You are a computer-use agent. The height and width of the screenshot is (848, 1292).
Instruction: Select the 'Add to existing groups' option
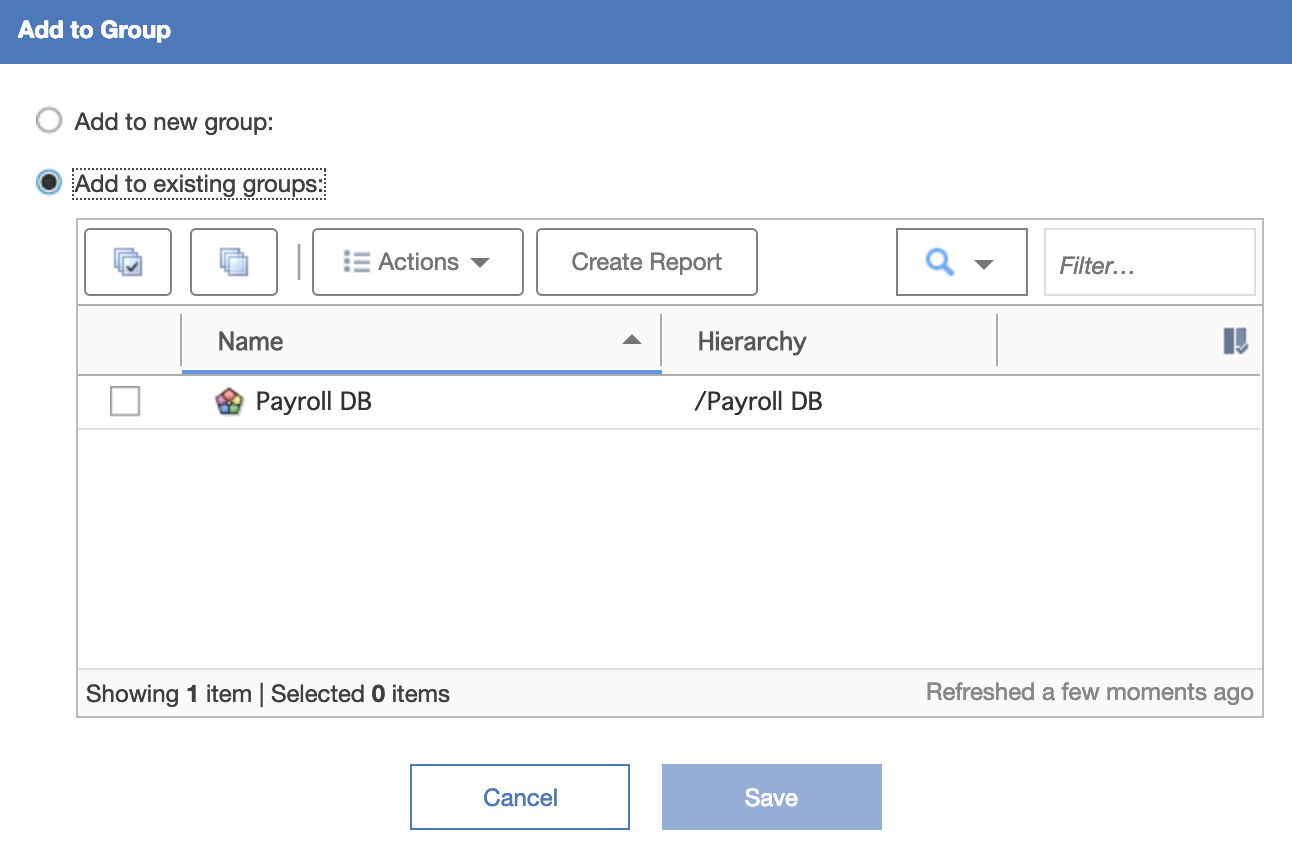tap(48, 182)
